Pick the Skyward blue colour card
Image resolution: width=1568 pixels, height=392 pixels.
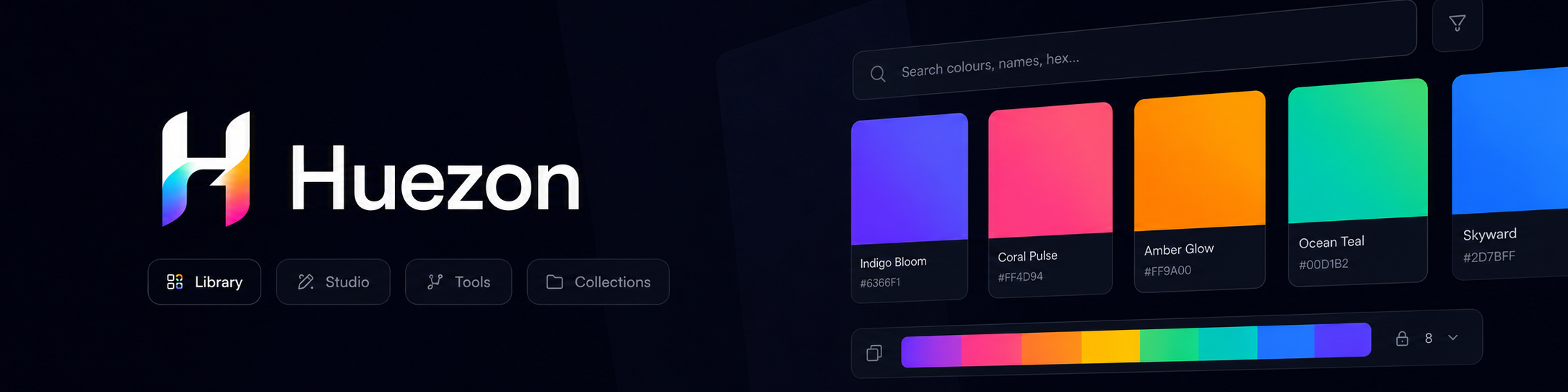pyautogui.click(x=1510, y=173)
